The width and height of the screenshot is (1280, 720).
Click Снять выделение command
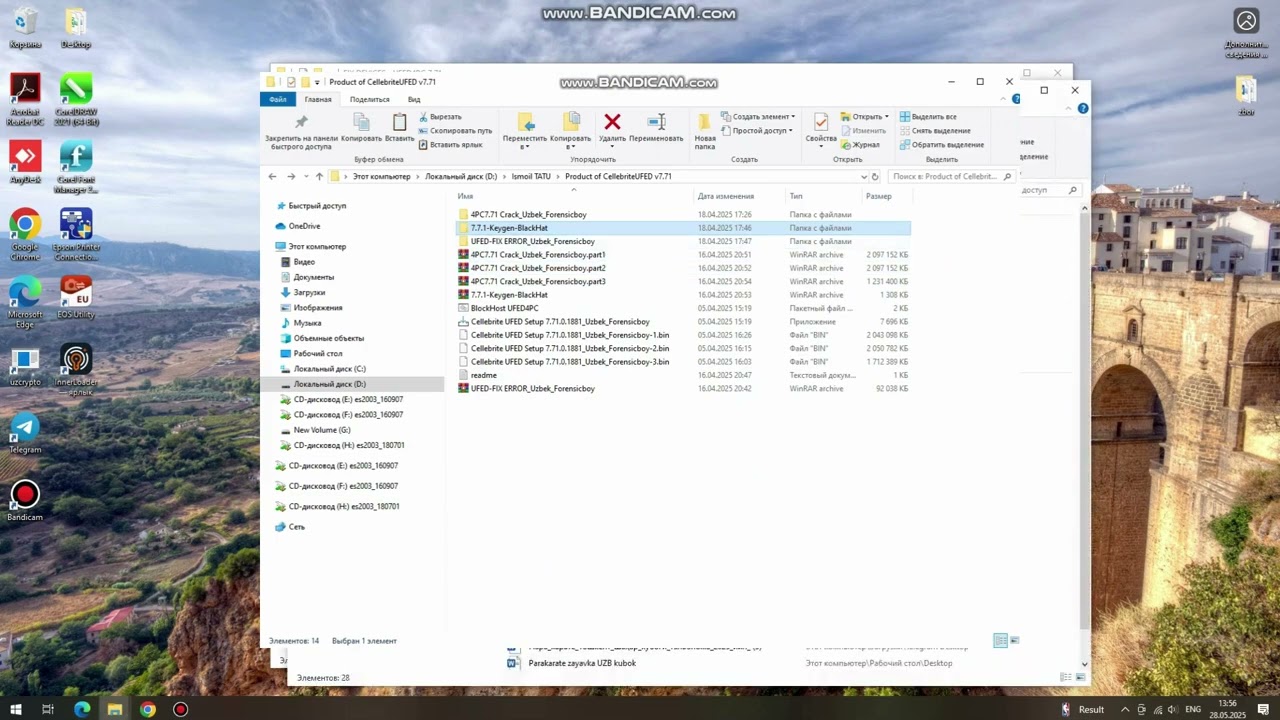tap(935, 131)
